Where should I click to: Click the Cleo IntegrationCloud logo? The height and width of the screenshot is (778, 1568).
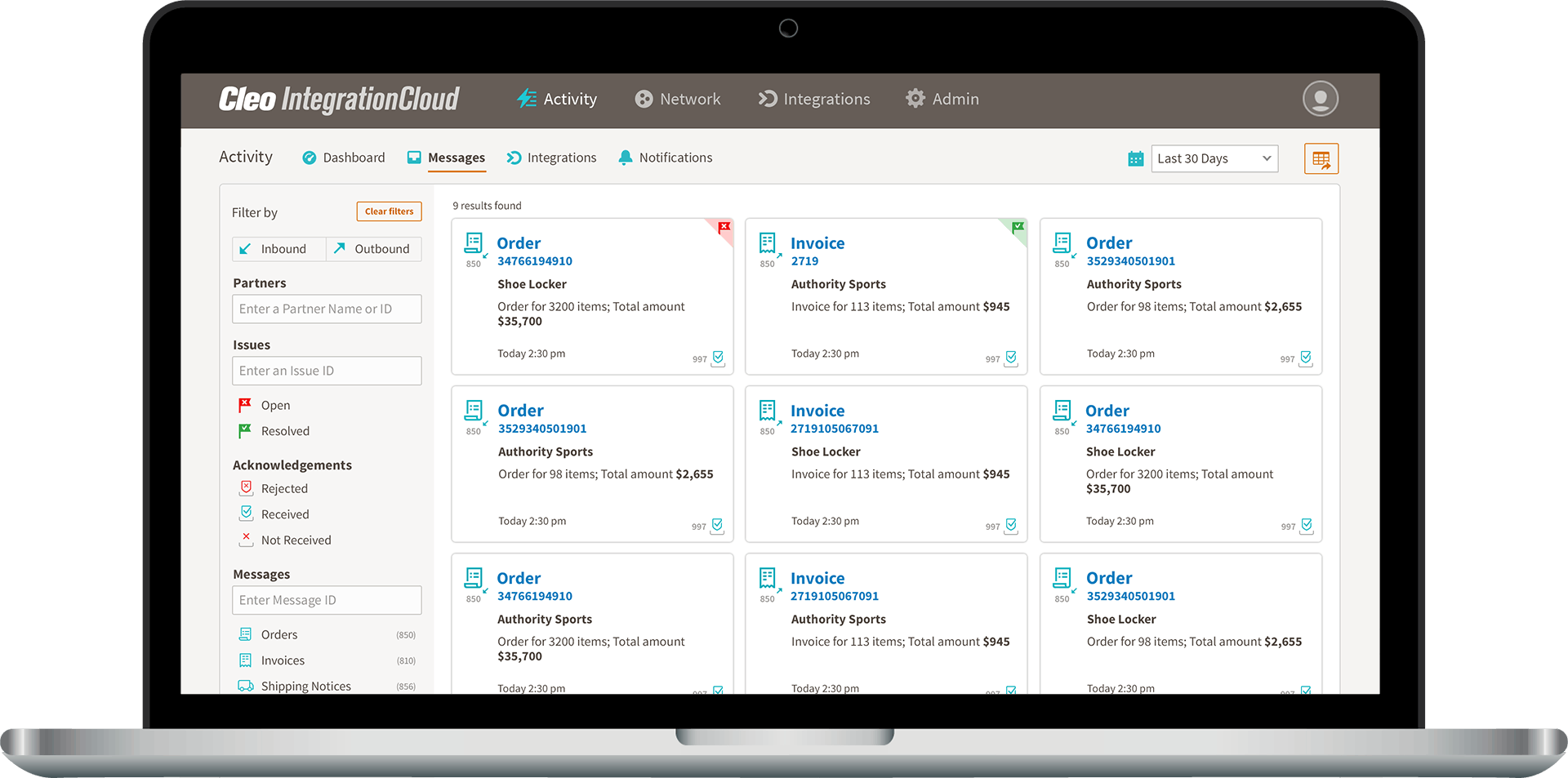(341, 99)
